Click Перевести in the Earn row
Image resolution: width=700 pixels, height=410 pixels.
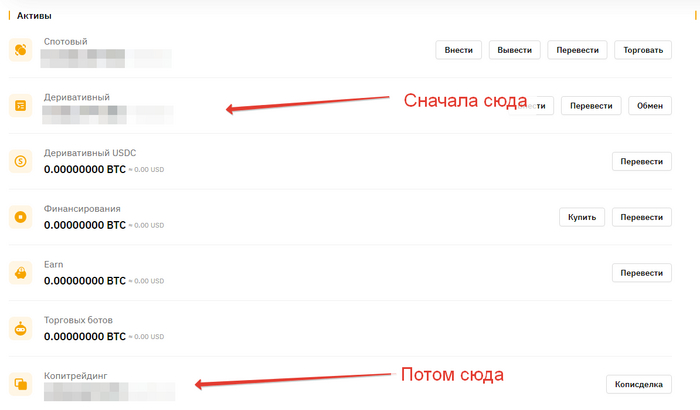coord(642,273)
